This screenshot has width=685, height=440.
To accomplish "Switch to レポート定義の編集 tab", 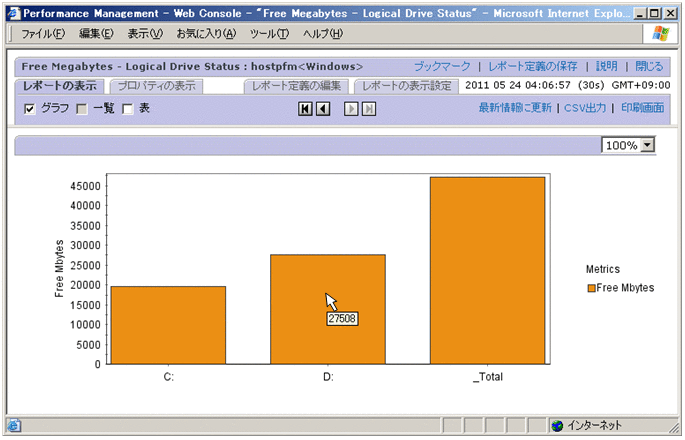I will [x=296, y=86].
